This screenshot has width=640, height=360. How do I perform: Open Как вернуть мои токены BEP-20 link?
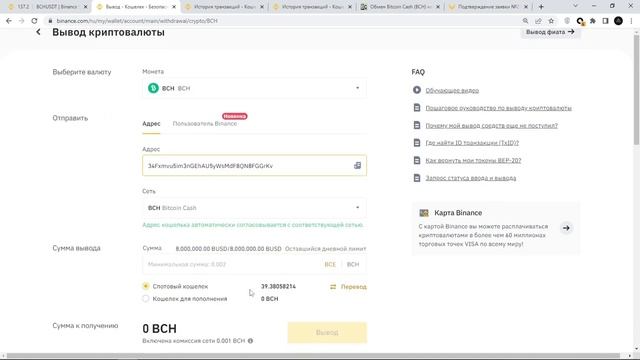tap(473, 160)
